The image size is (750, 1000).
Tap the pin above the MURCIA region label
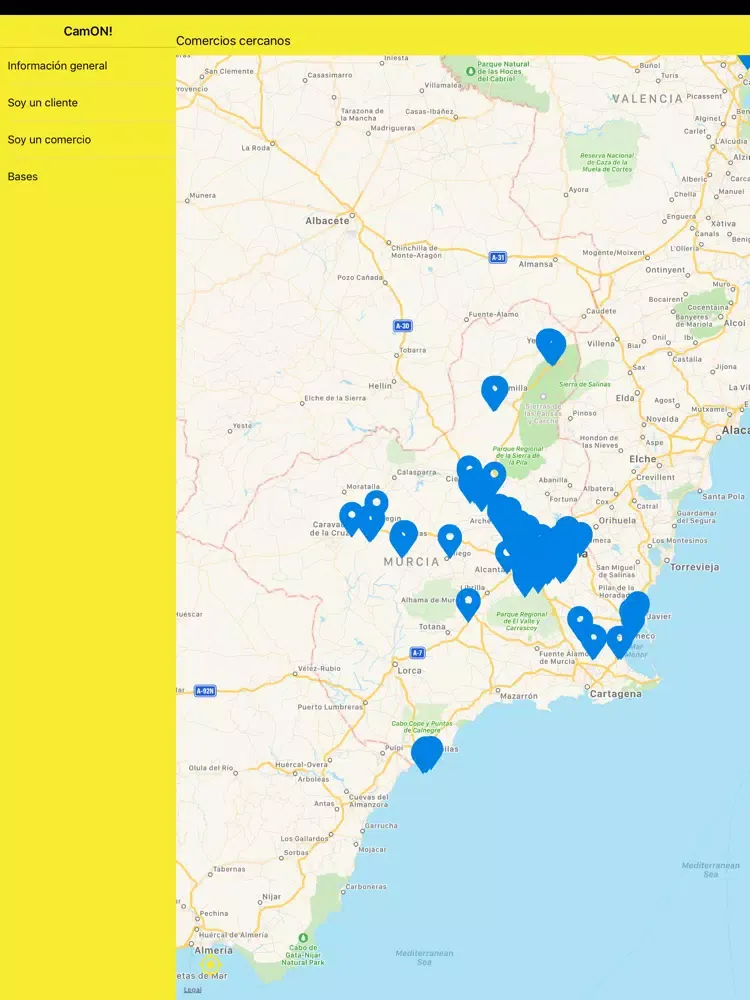pyautogui.click(x=404, y=538)
